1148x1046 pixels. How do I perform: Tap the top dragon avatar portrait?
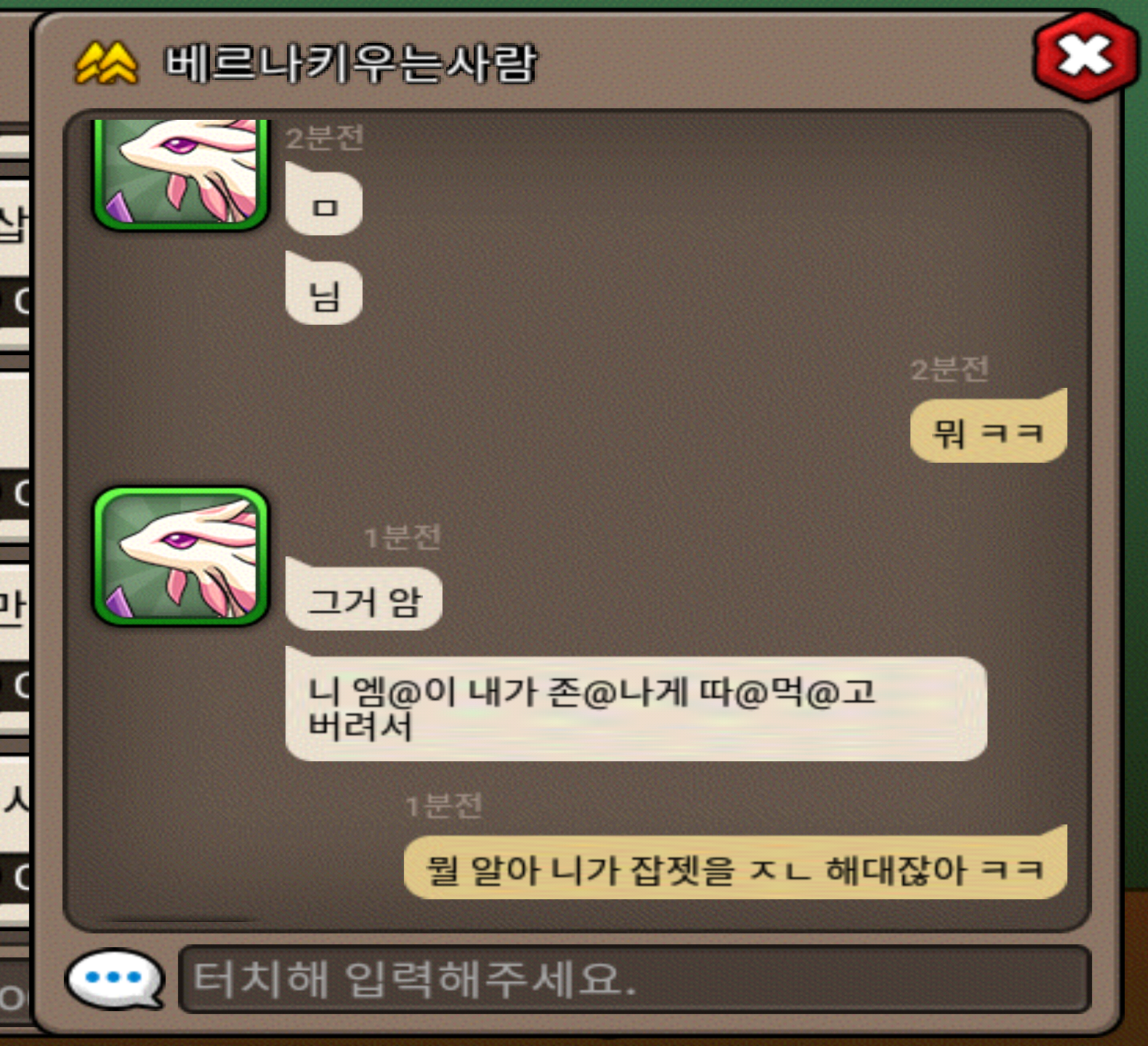coord(181,174)
